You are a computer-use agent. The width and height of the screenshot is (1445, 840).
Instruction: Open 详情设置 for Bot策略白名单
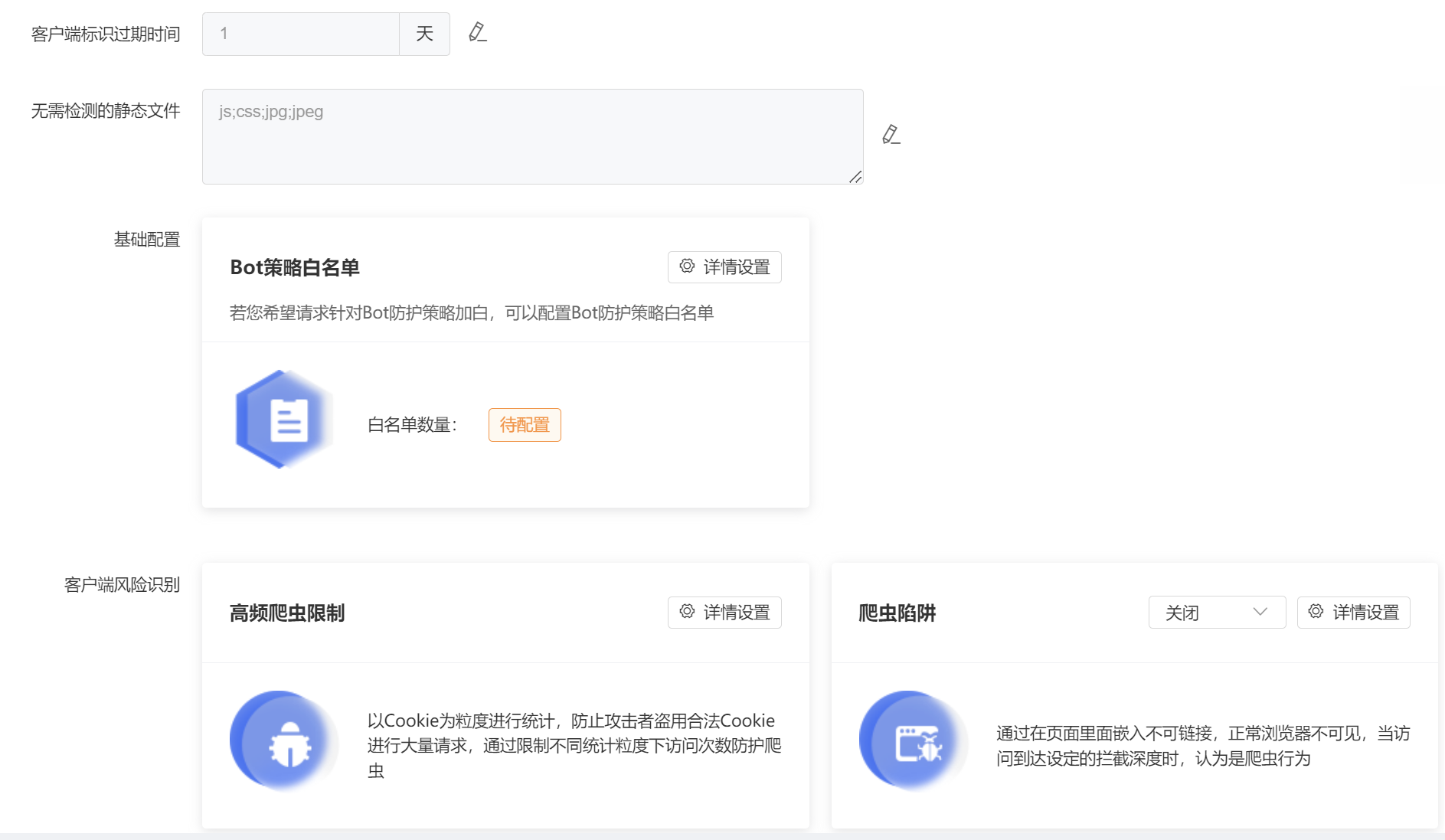click(x=724, y=267)
